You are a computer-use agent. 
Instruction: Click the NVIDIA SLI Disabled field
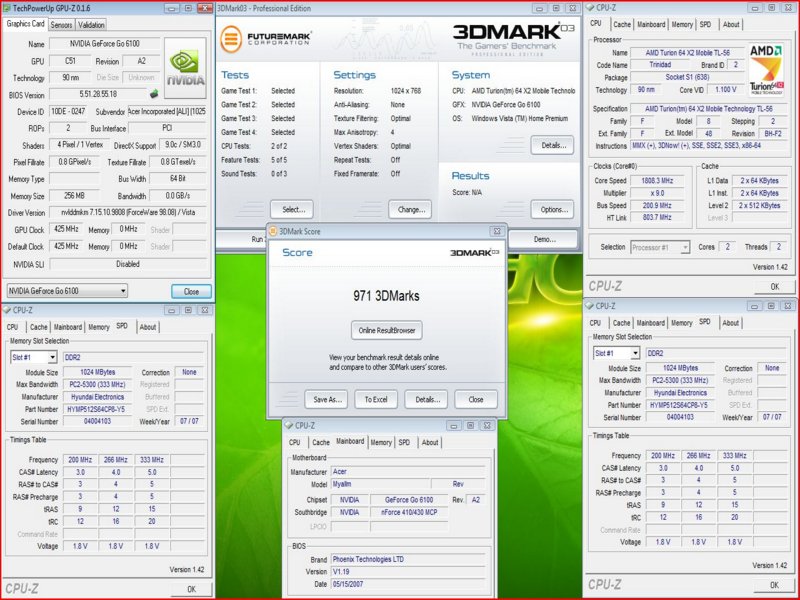(x=128, y=264)
